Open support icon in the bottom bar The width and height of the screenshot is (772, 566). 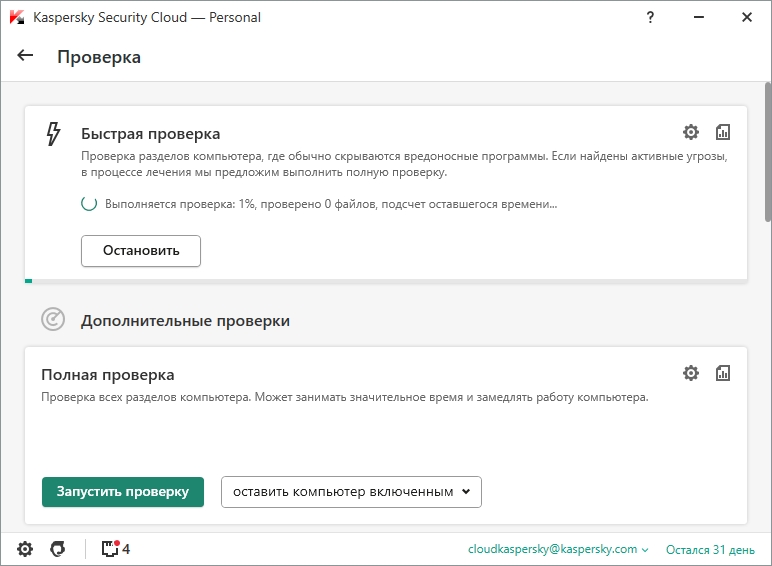coord(58,549)
